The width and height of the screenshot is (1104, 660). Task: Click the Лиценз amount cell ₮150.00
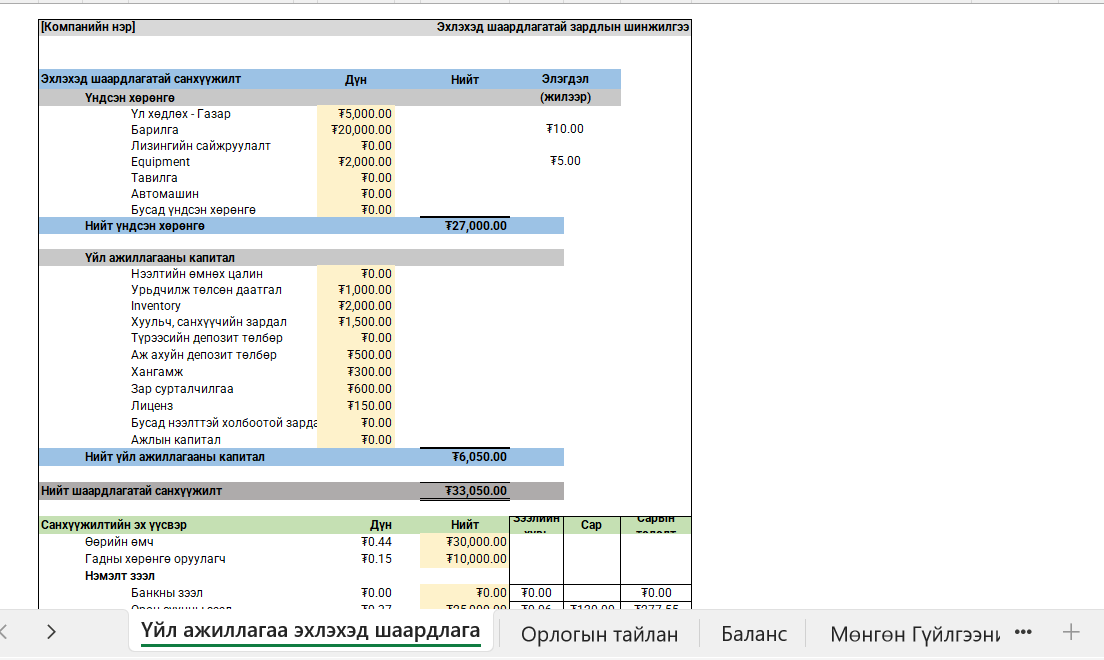click(356, 406)
